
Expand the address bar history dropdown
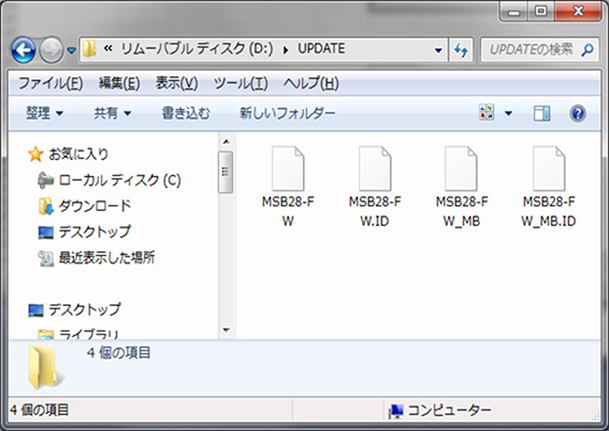tap(439, 49)
